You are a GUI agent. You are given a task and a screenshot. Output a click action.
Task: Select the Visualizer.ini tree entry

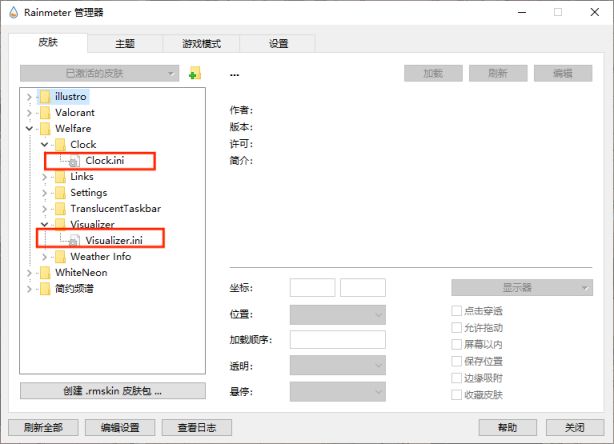pos(114,240)
